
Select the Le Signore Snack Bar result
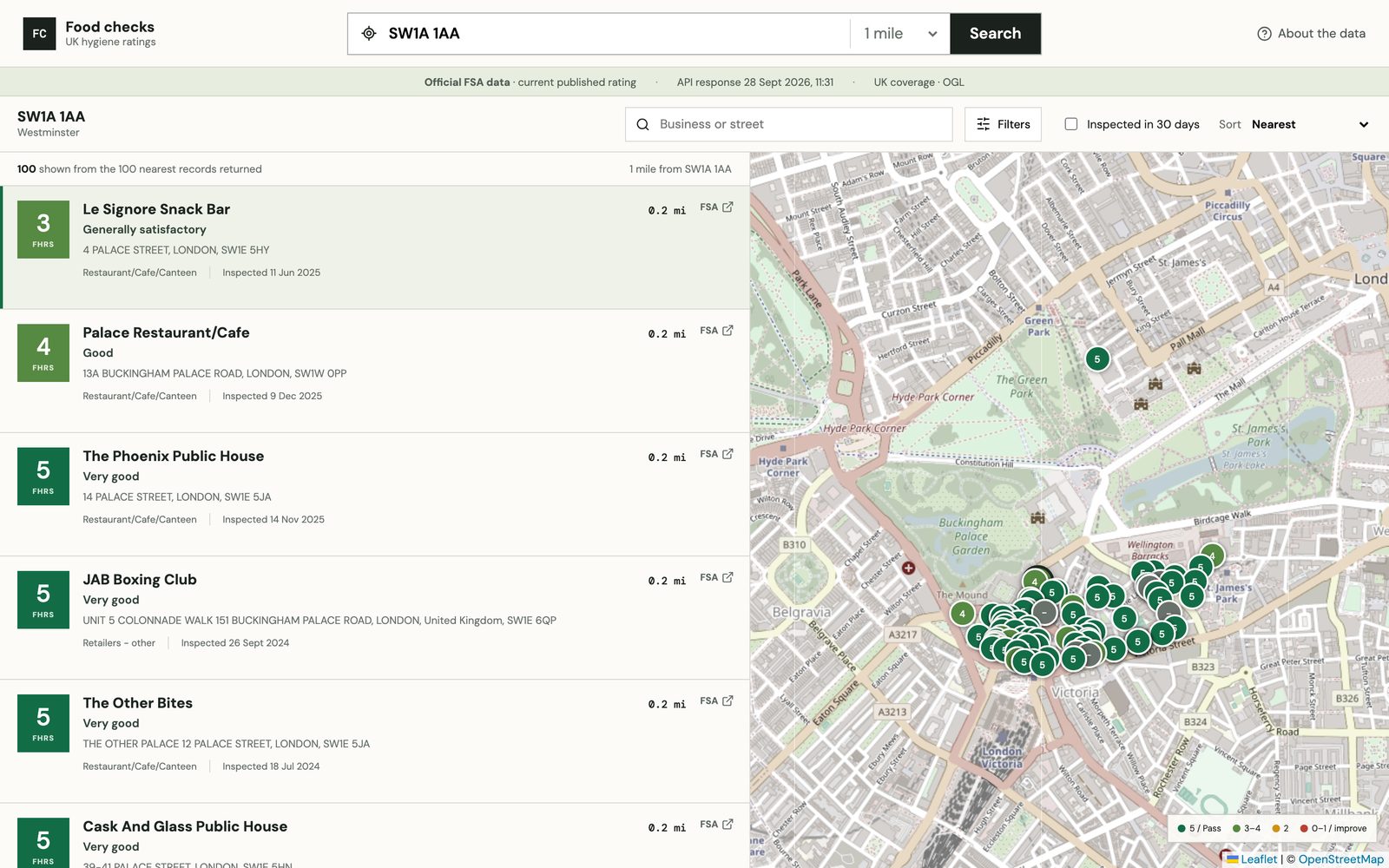(x=376, y=247)
